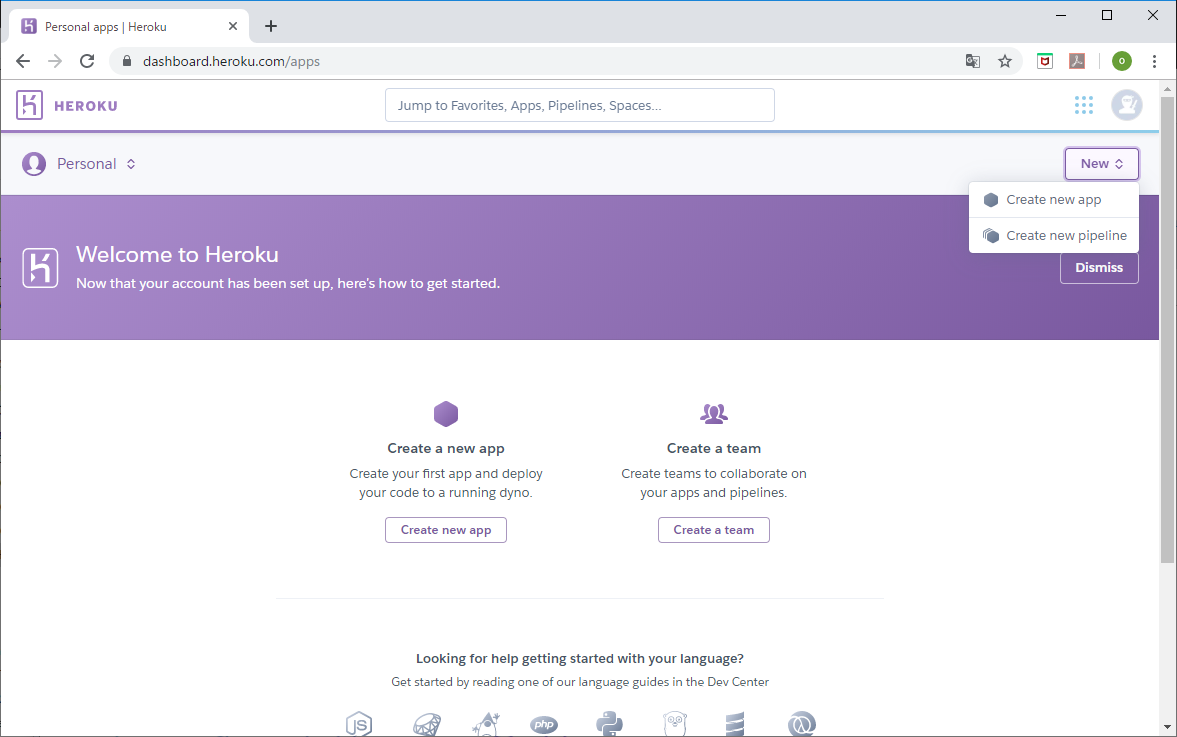The image size is (1177, 737).
Task: Click the 'Welcome to Heroku' heading
Action: tap(177, 254)
